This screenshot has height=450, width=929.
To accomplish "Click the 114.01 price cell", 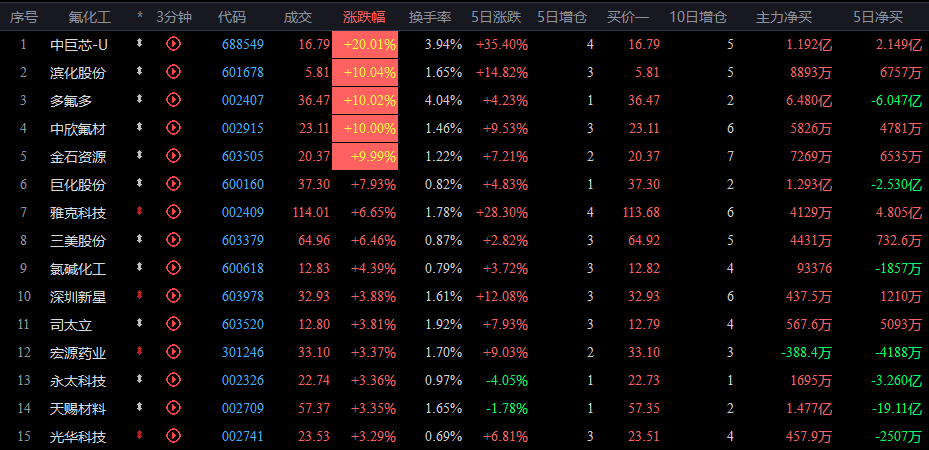I will (x=311, y=212).
